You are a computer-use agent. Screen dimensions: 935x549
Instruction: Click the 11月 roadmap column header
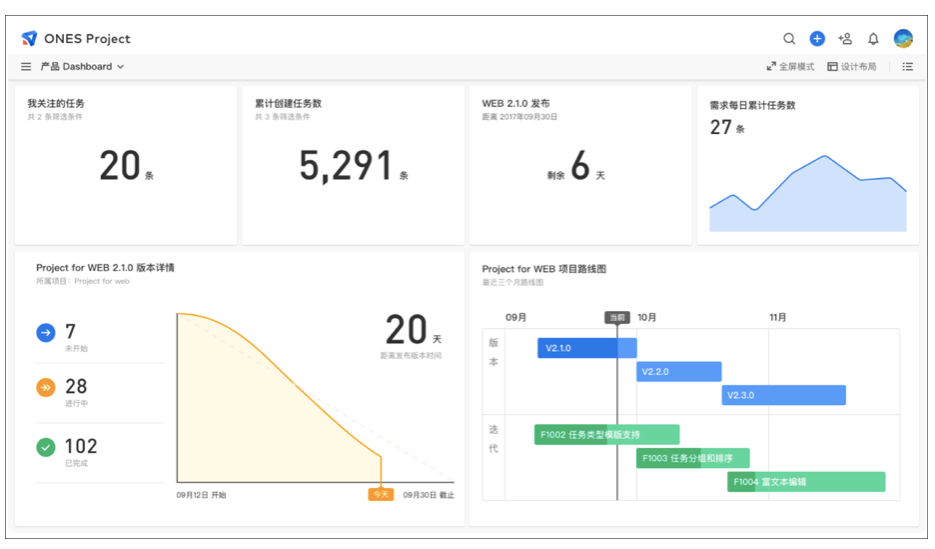[778, 318]
